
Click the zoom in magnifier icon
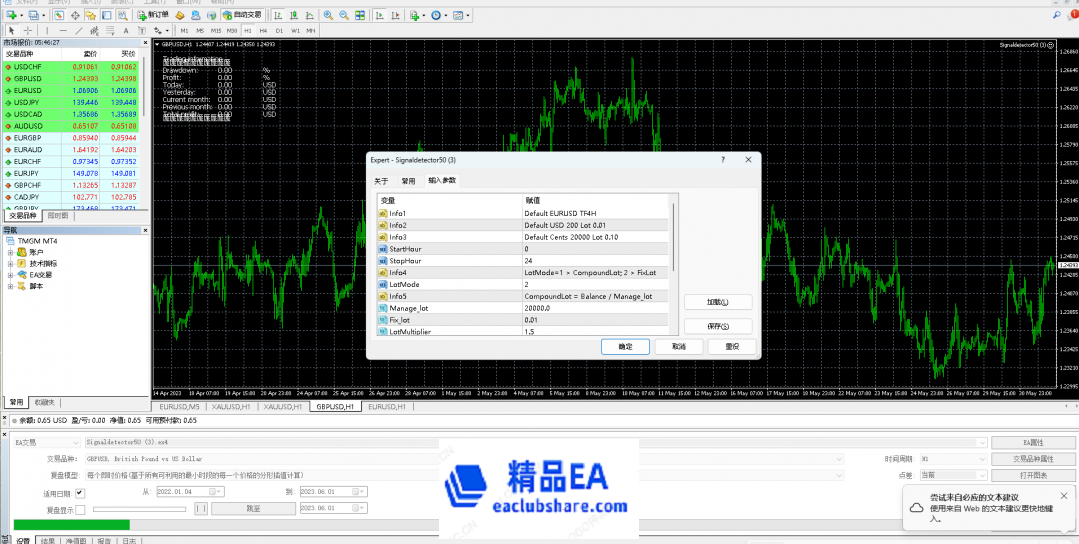tap(329, 15)
